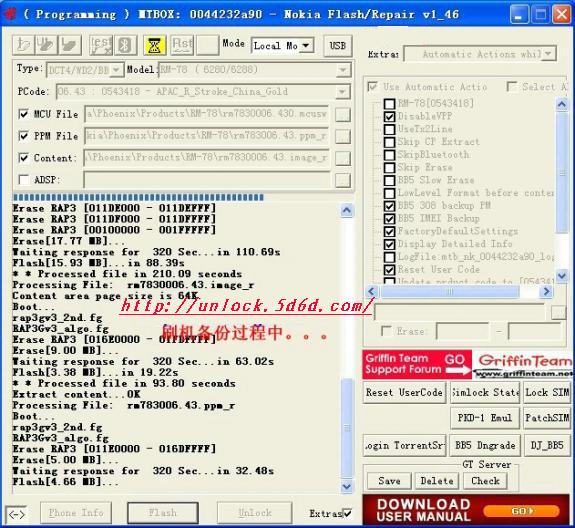Toggle the DisableVPP option
Image resolution: width=575 pixels, height=528 pixels.
389,117
